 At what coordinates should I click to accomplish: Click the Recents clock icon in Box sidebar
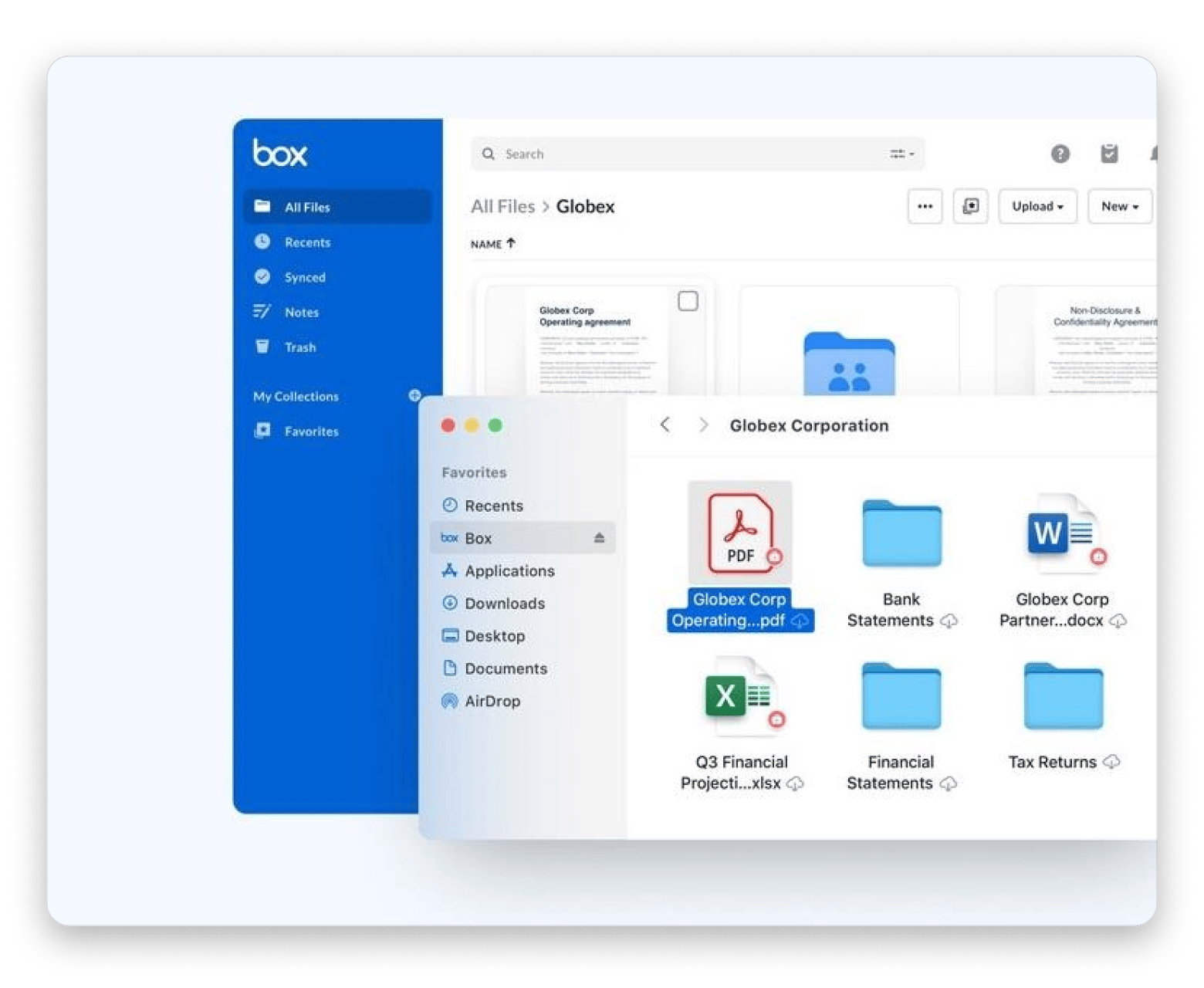262,242
